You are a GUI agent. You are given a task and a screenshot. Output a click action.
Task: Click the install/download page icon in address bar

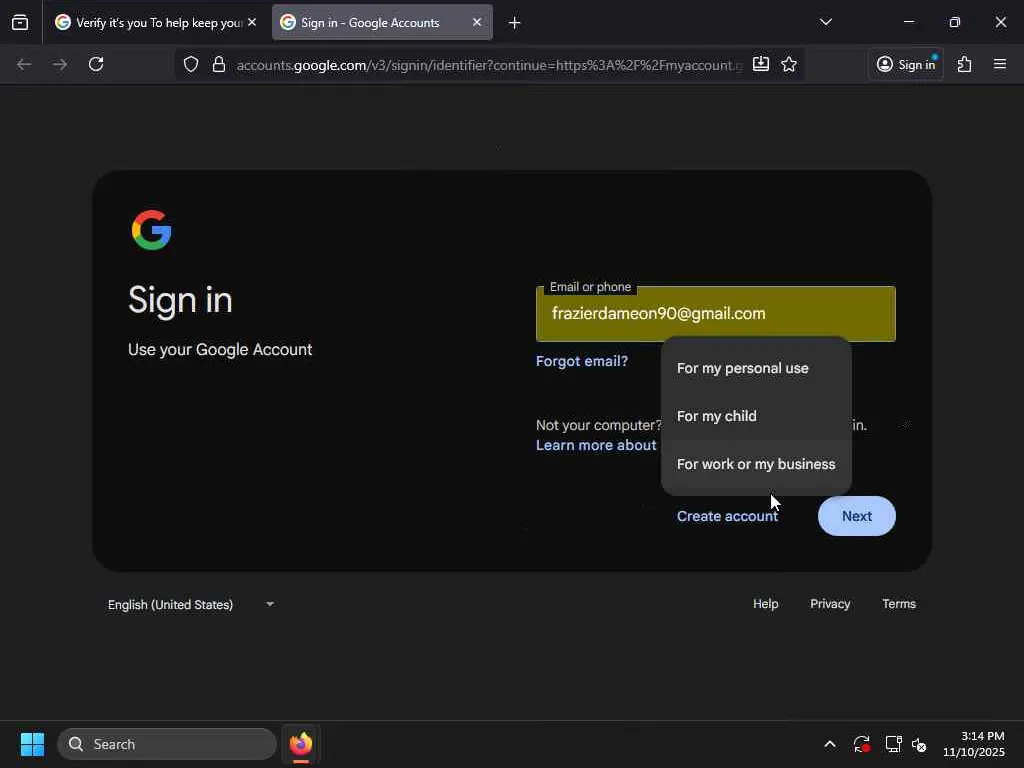[761, 64]
